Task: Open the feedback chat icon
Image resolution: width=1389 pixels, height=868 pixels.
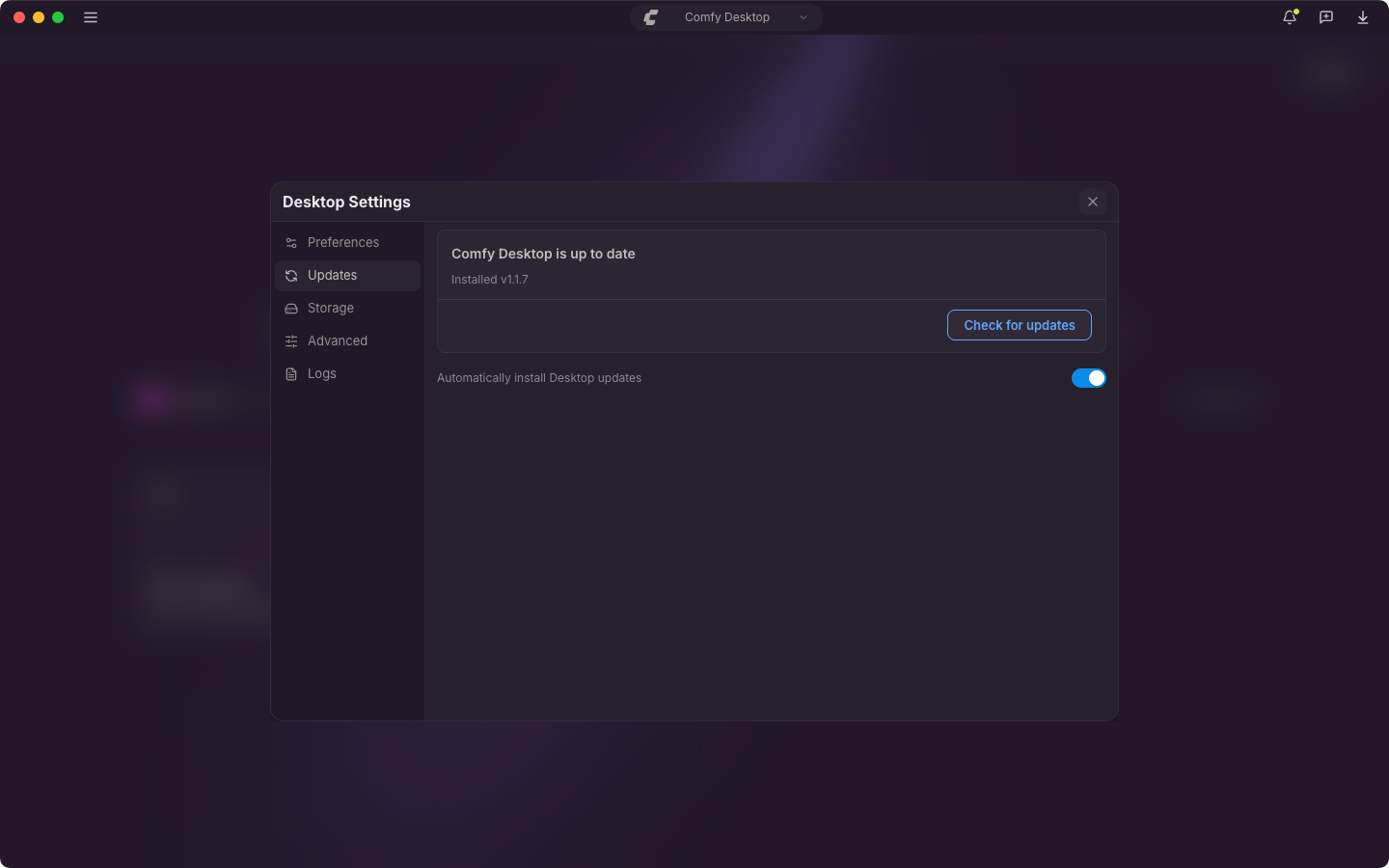Action: point(1326,17)
